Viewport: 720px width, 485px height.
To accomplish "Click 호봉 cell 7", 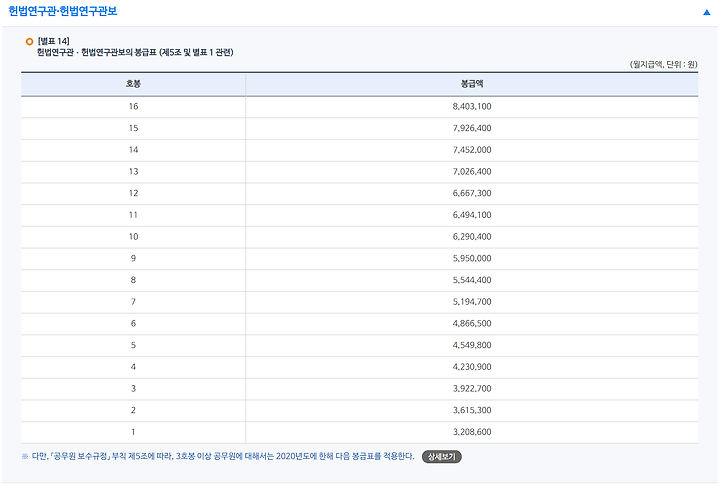I will 133,302.
